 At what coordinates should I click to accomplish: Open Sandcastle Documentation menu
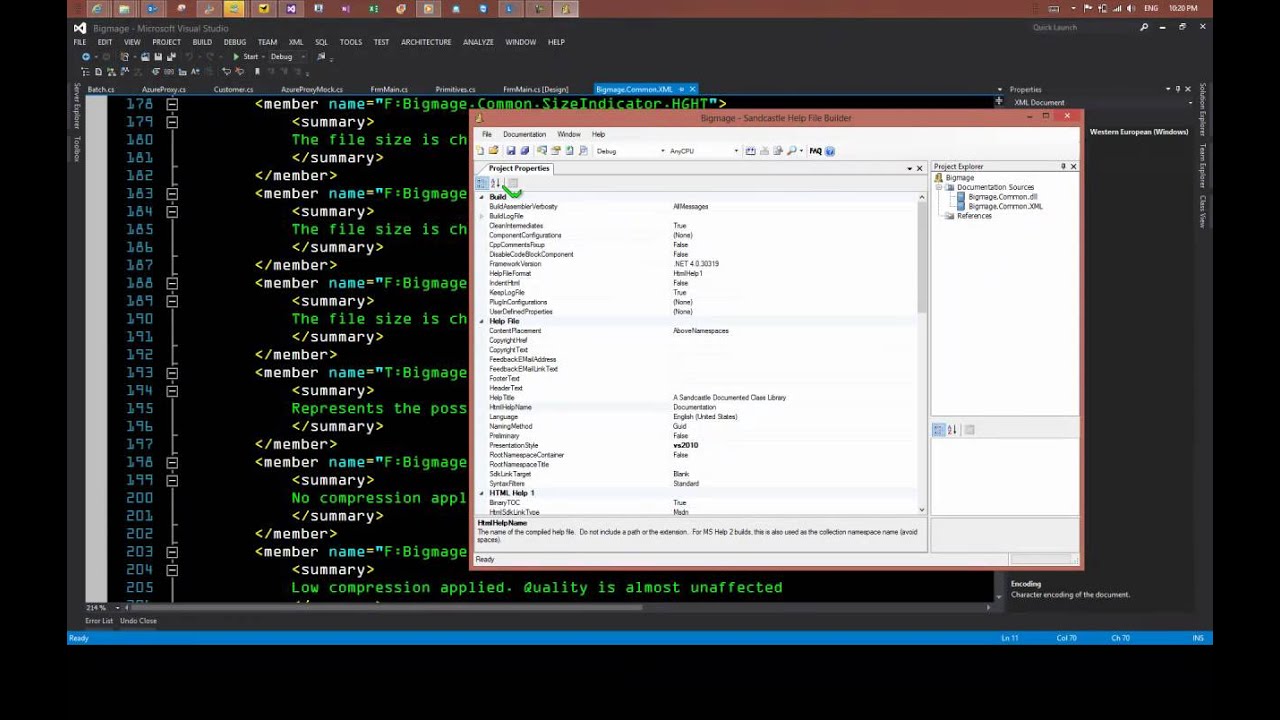(x=524, y=134)
